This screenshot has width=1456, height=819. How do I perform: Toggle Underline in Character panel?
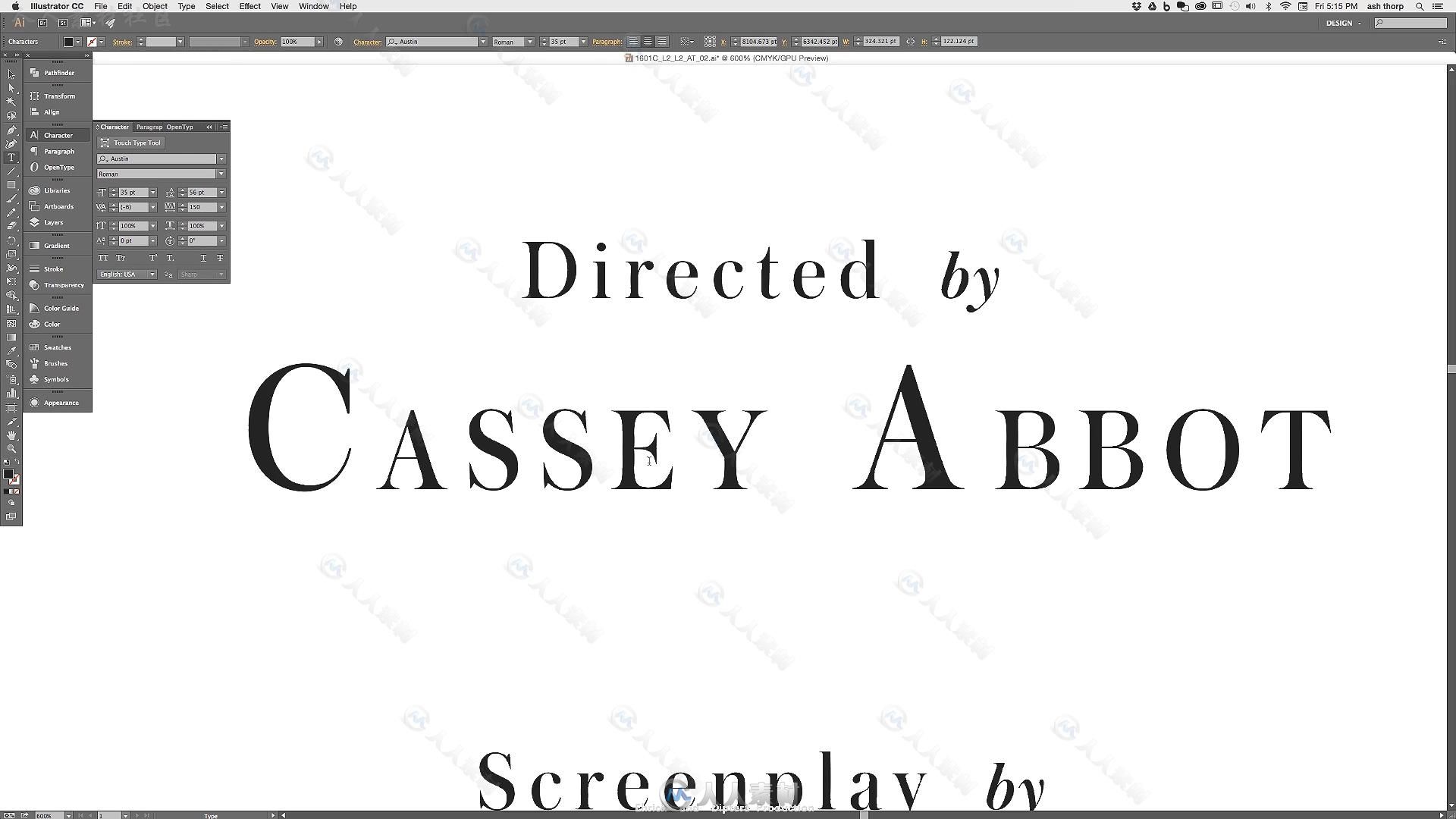[x=203, y=258]
